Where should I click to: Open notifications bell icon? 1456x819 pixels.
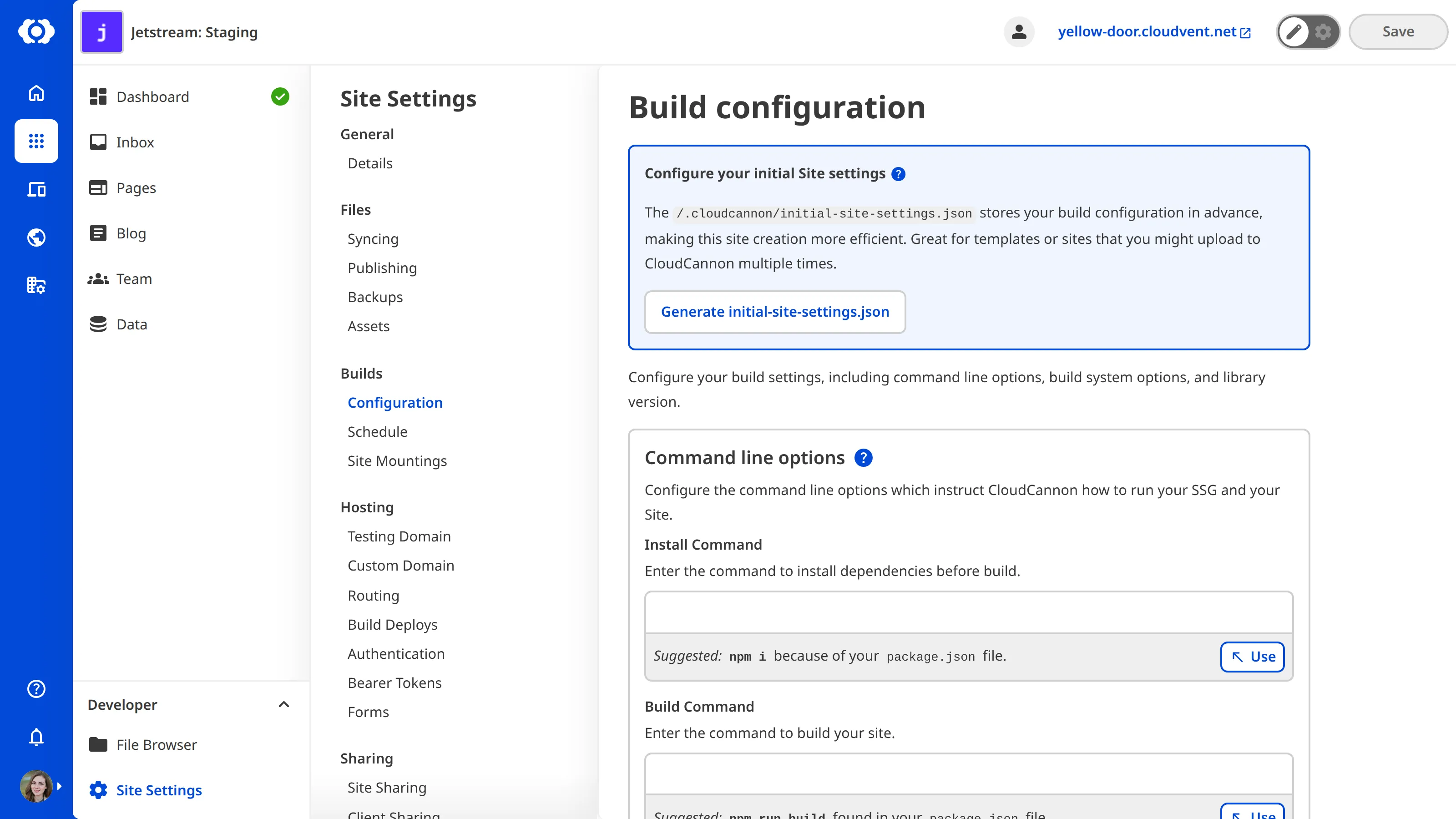coord(36,737)
